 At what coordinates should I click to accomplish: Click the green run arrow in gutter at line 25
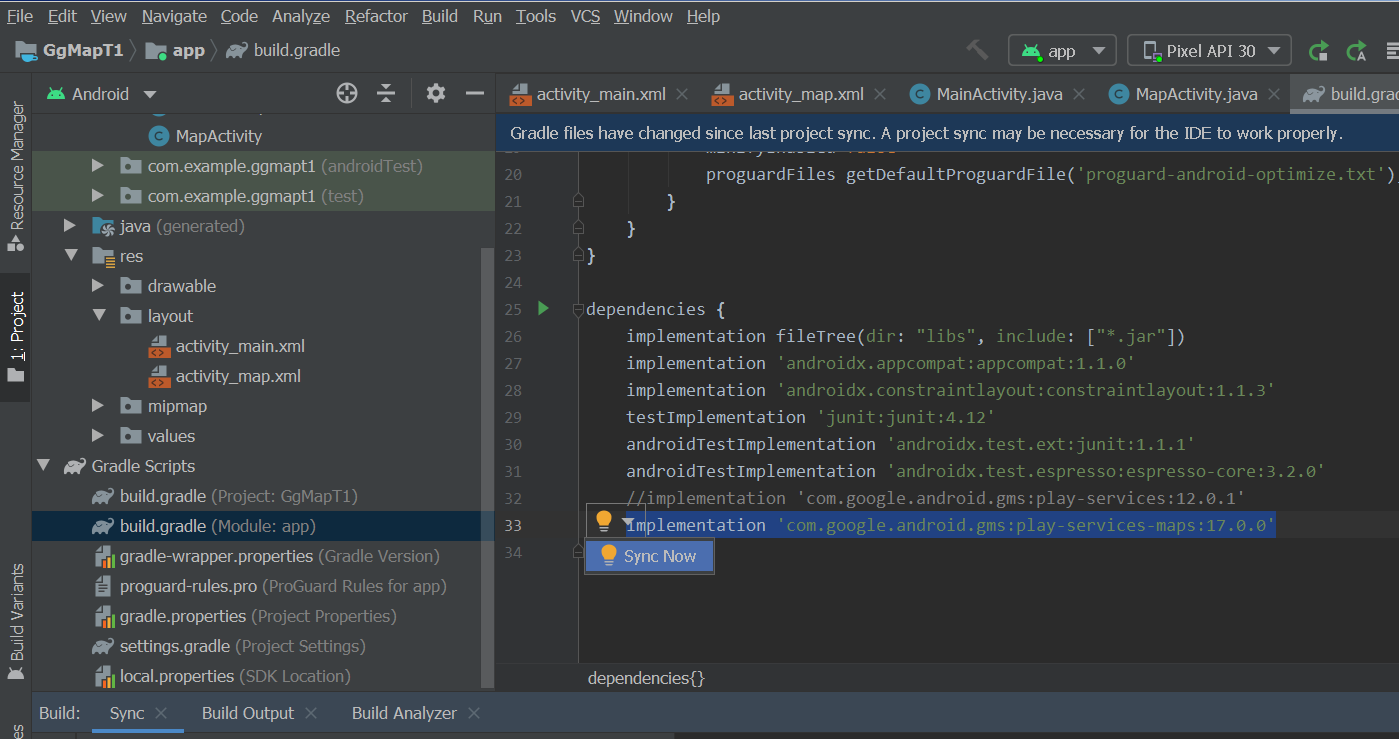pos(543,308)
